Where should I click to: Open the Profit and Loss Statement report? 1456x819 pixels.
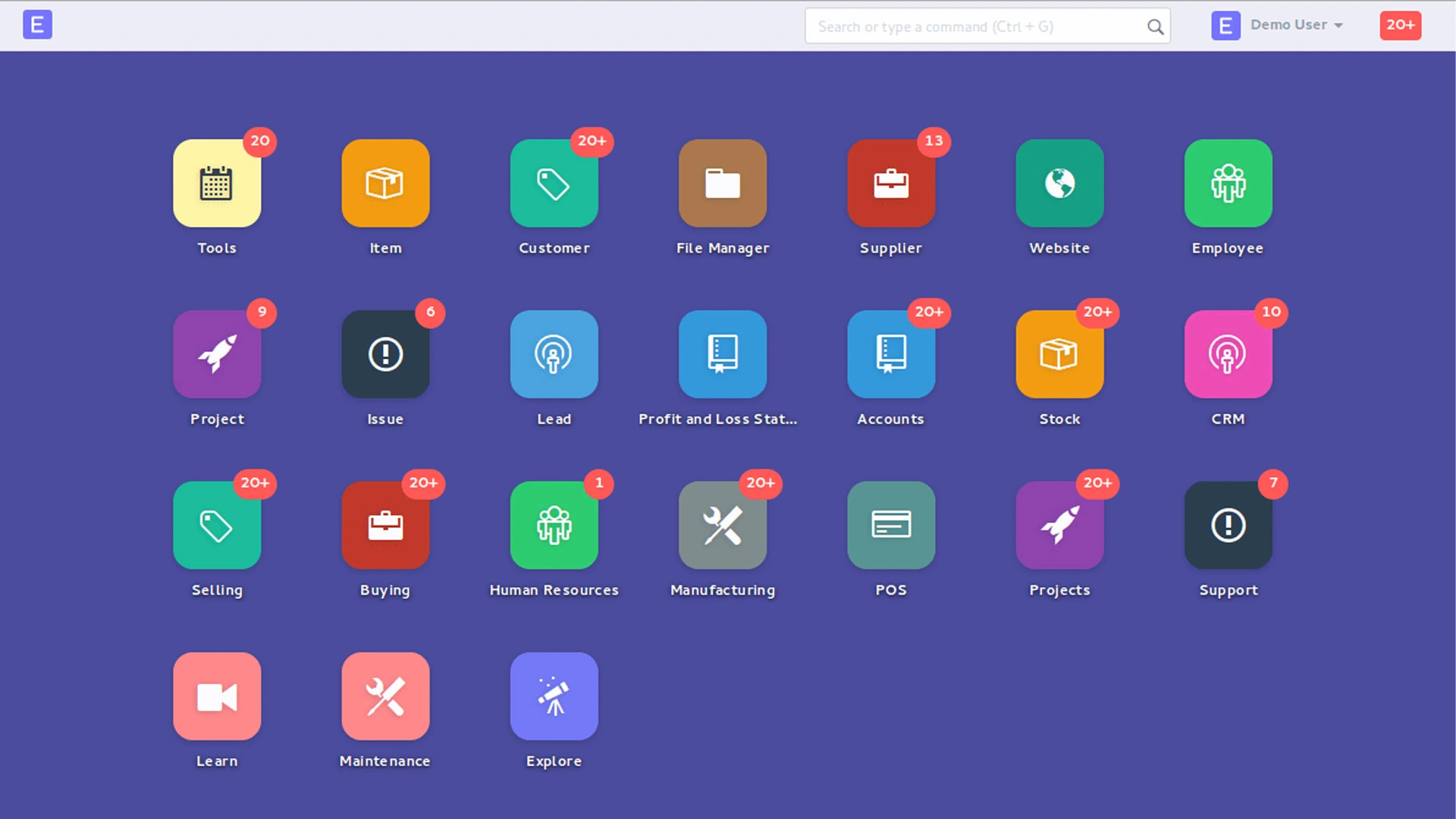pyautogui.click(x=722, y=354)
